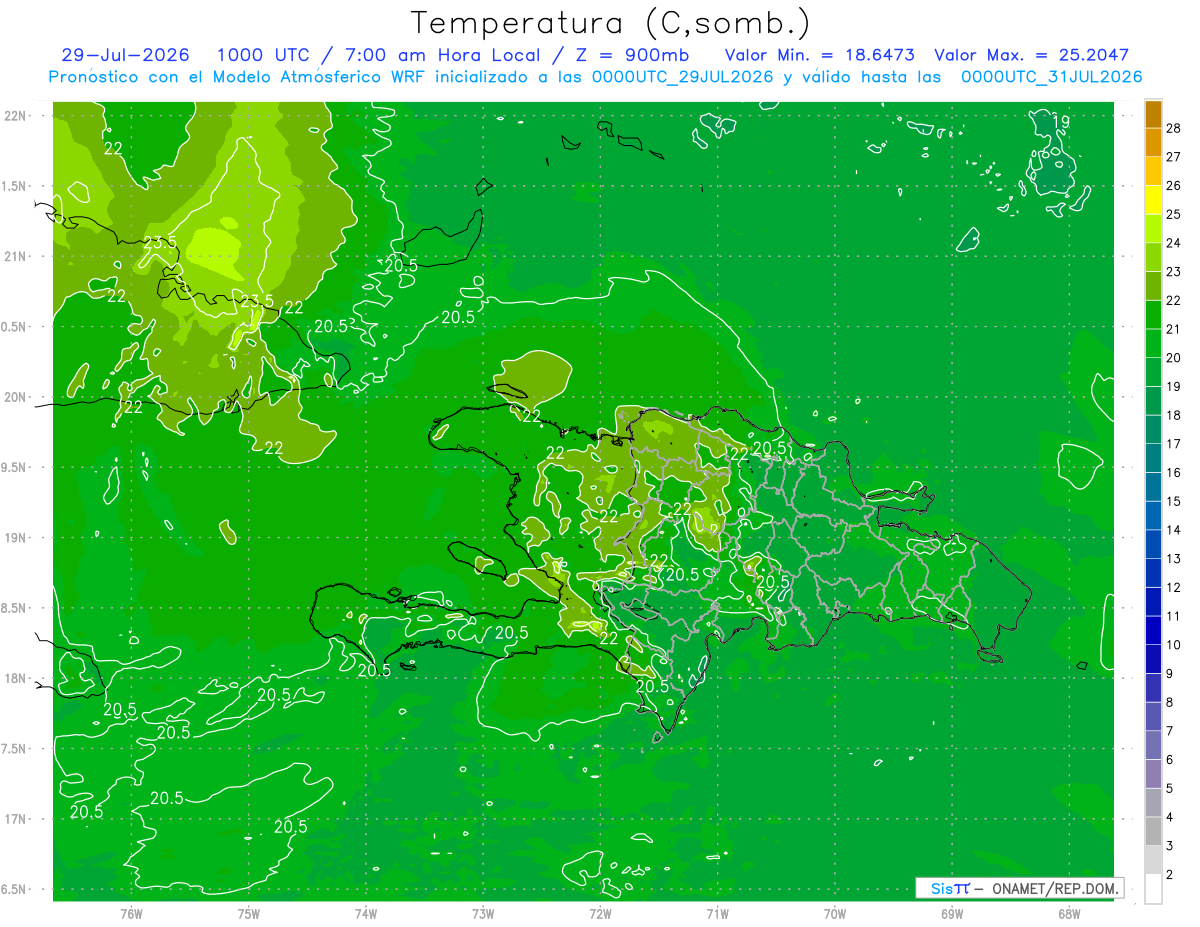This screenshot has height=927, width=1200.
Task: Click the color bar segment between 20 and 21
Action: click(x=1153, y=344)
